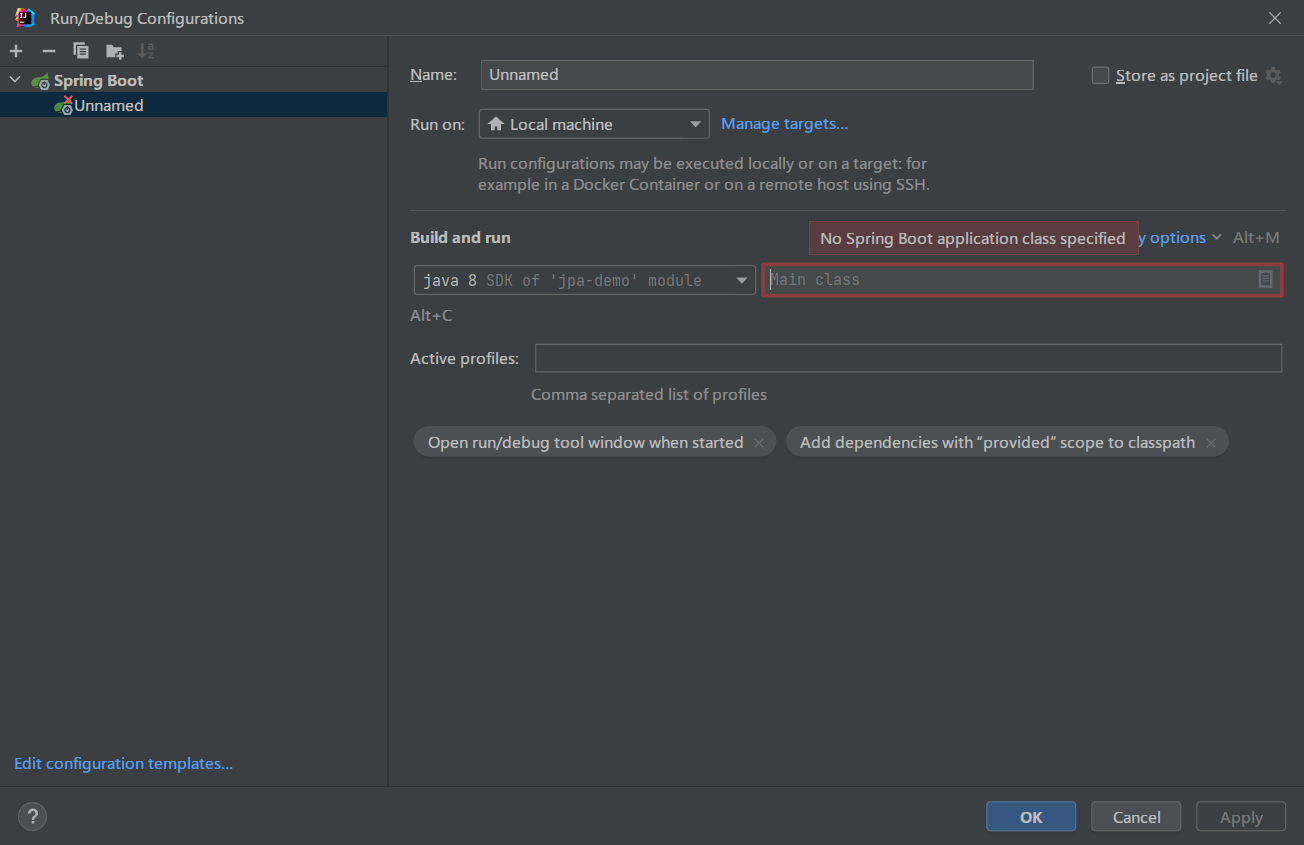
Task: Click the Cancel button
Action: point(1136,817)
